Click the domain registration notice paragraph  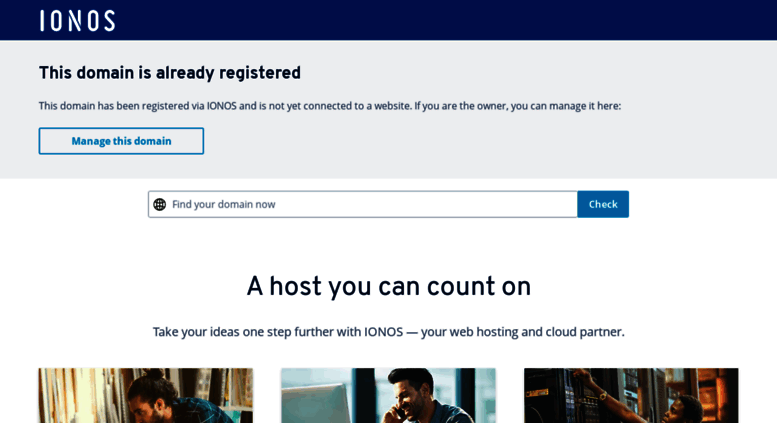tap(329, 106)
